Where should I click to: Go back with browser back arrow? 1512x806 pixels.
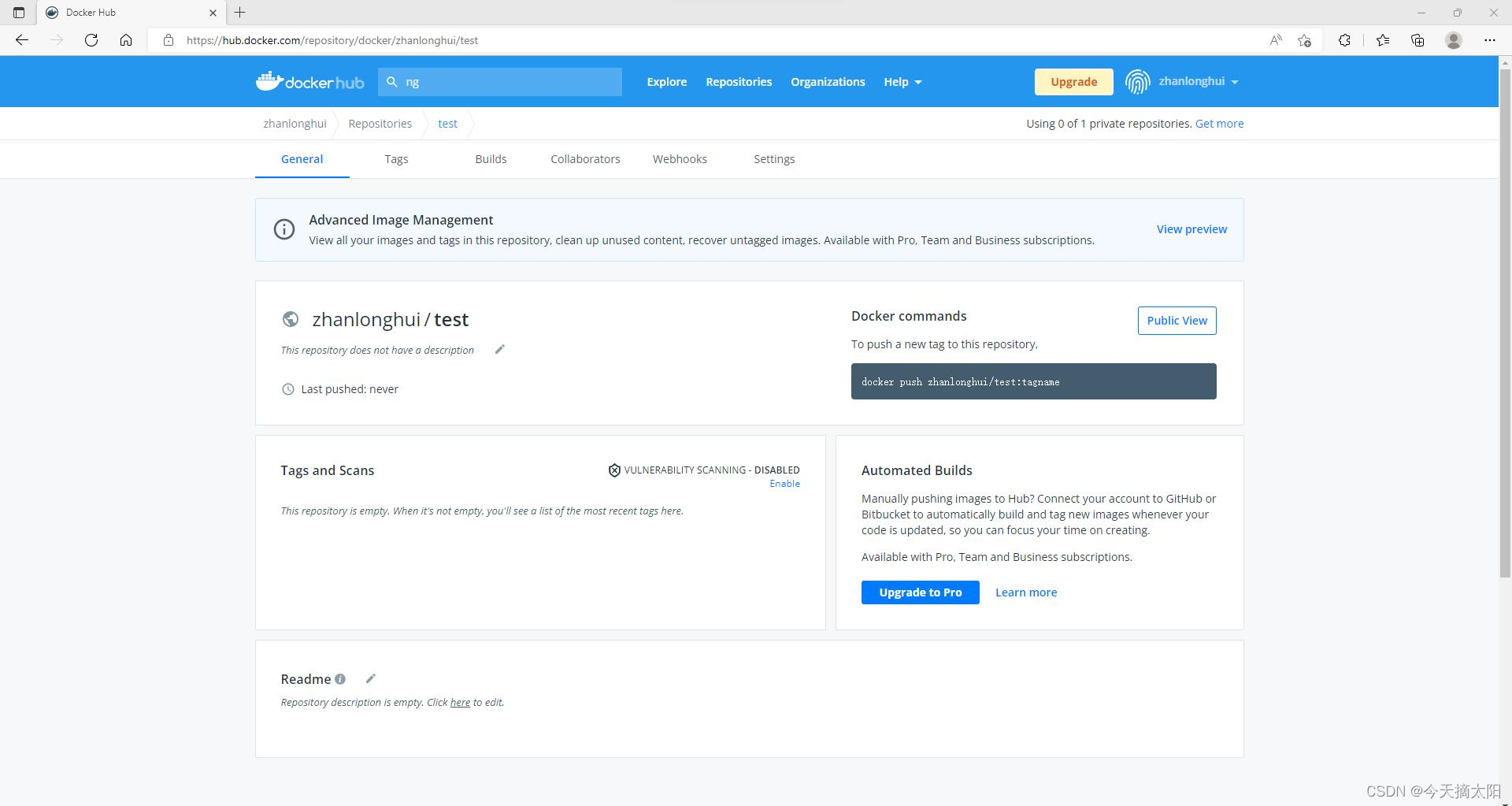click(22, 40)
